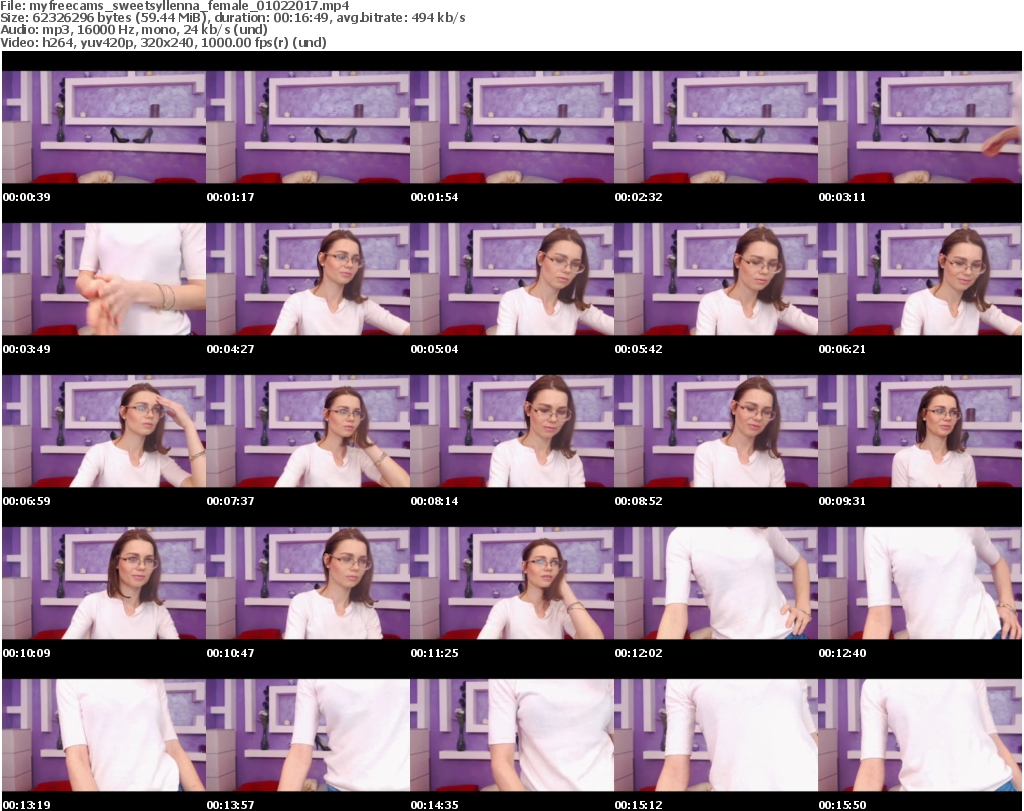This screenshot has width=1024, height=811.
Task: Click the Audio mp3 info line
Action: [x=134, y=30]
